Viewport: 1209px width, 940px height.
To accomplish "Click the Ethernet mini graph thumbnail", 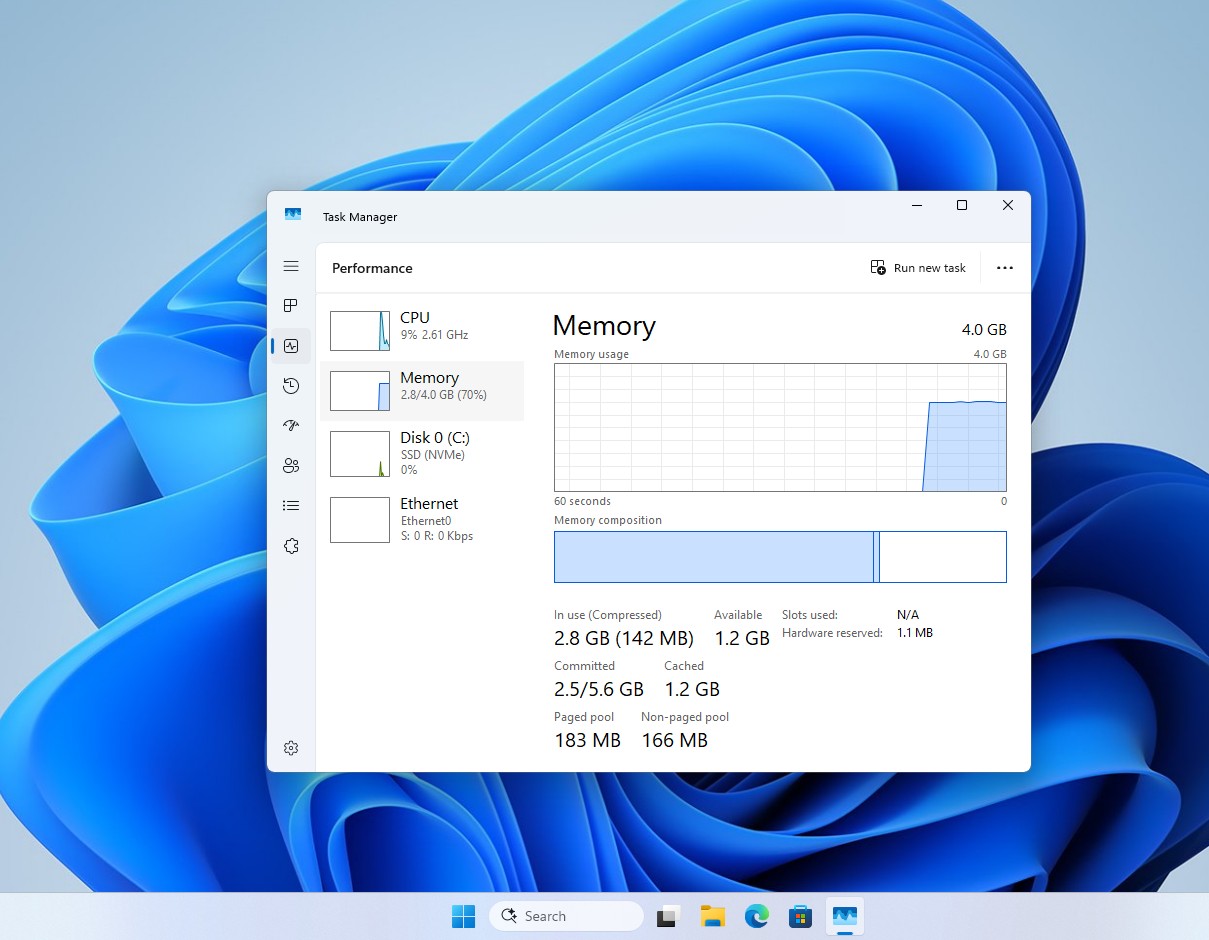I will click(360, 520).
